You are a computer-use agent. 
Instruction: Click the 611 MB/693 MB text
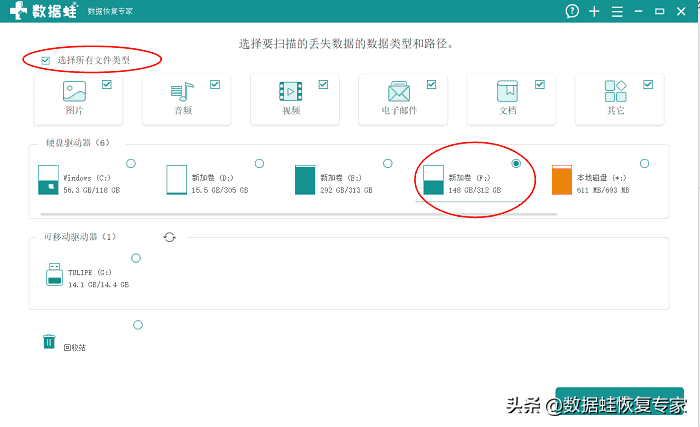click(x=603, y=190)
